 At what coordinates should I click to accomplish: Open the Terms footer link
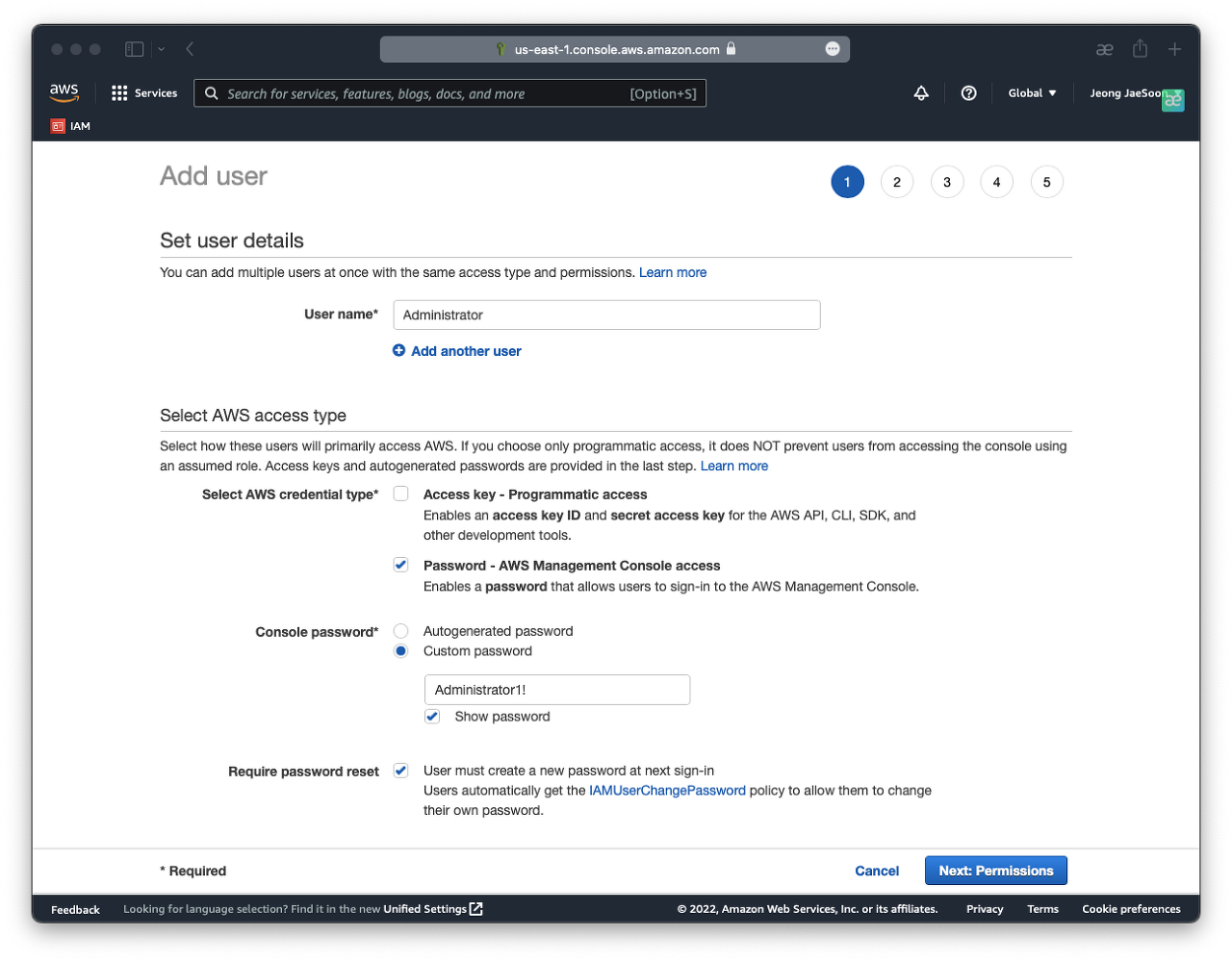[x=1042, y=909]
